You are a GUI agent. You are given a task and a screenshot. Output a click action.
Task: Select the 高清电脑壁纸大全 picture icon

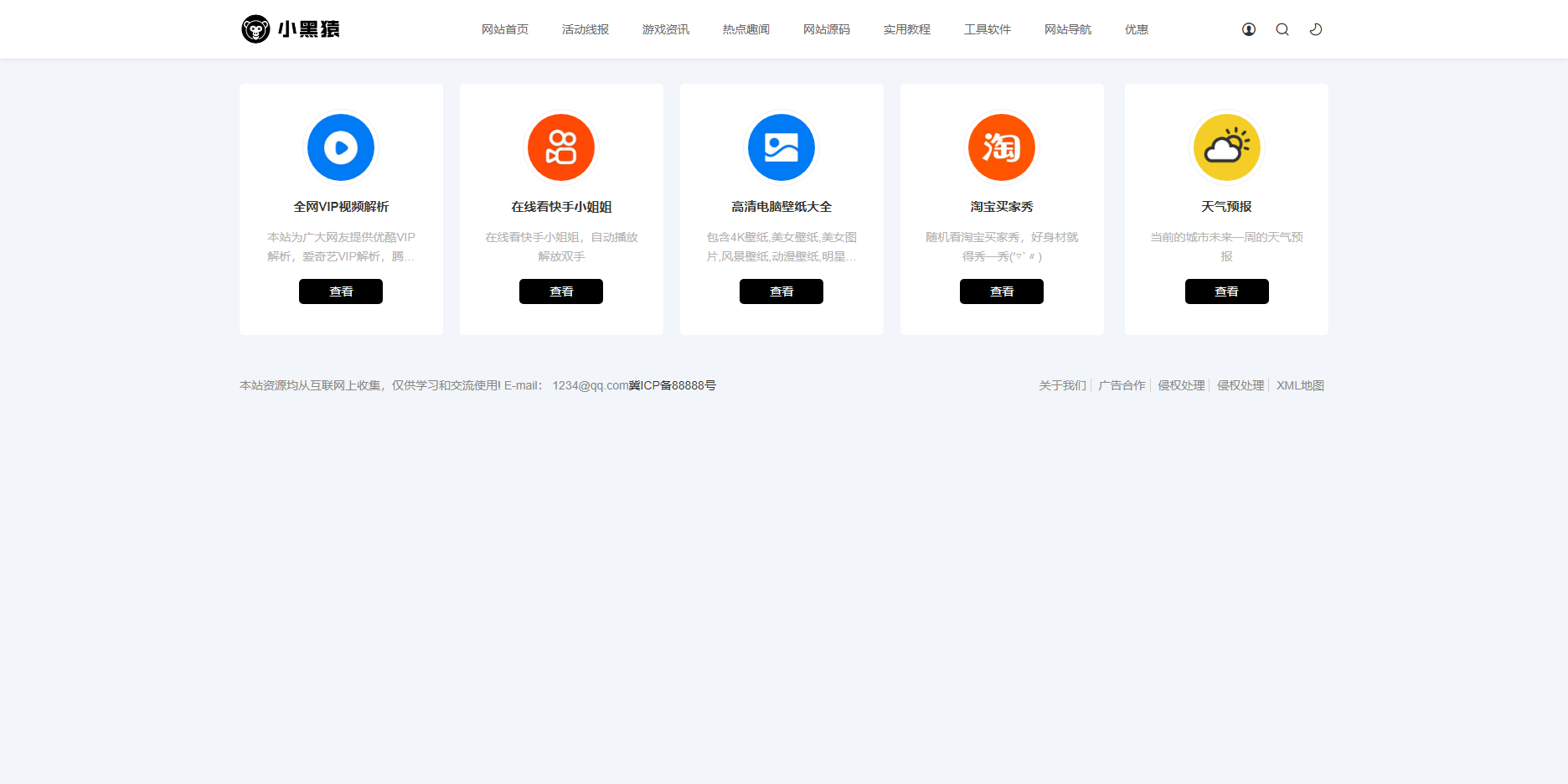(781, 147)
